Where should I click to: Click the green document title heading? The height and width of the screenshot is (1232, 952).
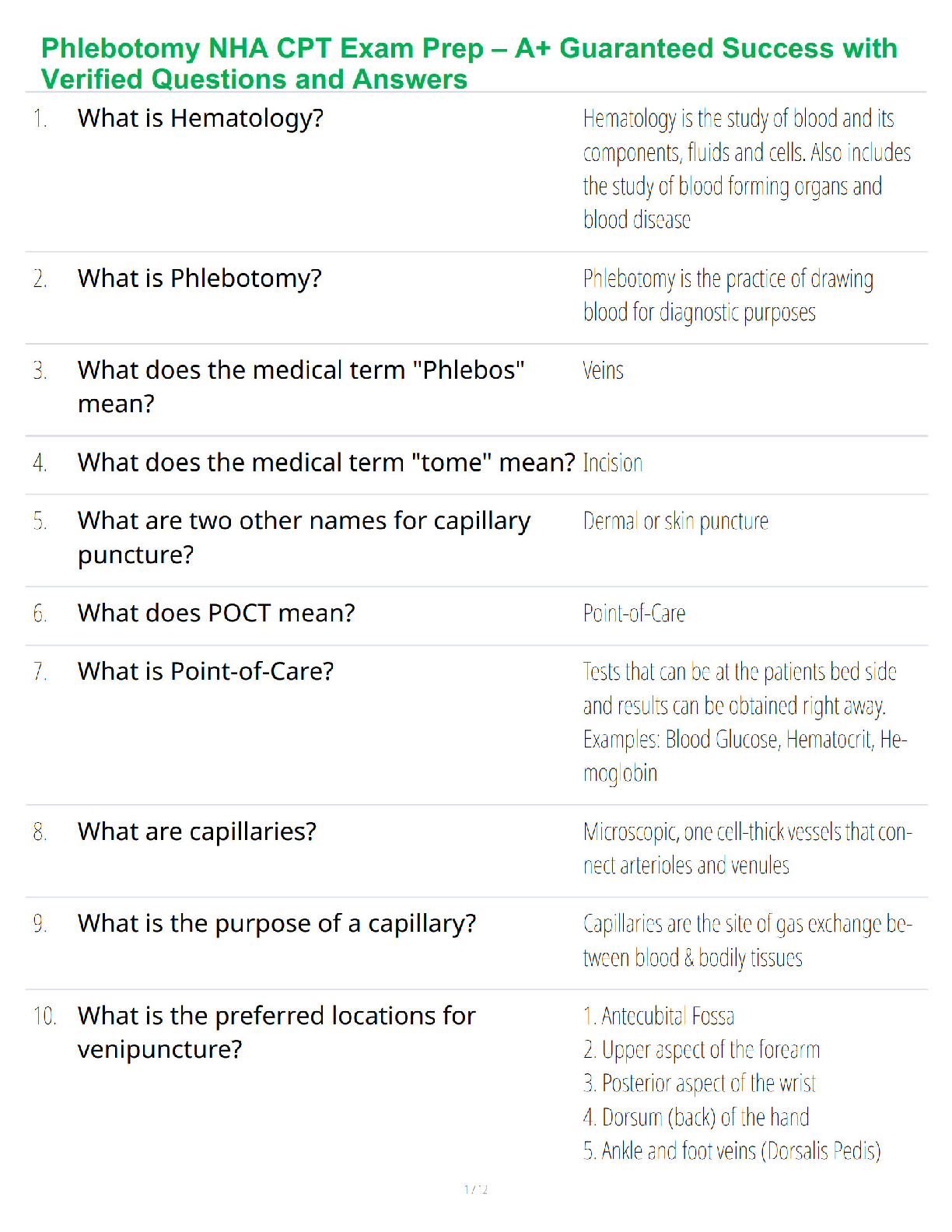(468, 63)
